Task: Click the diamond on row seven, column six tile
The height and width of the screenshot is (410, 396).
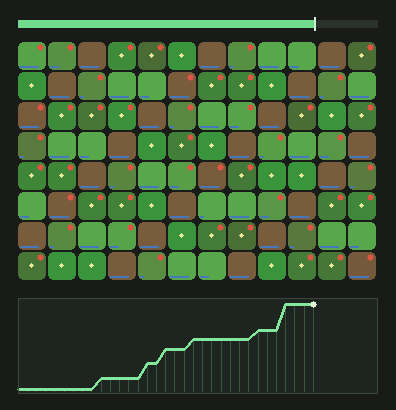Action: [182, 236]
